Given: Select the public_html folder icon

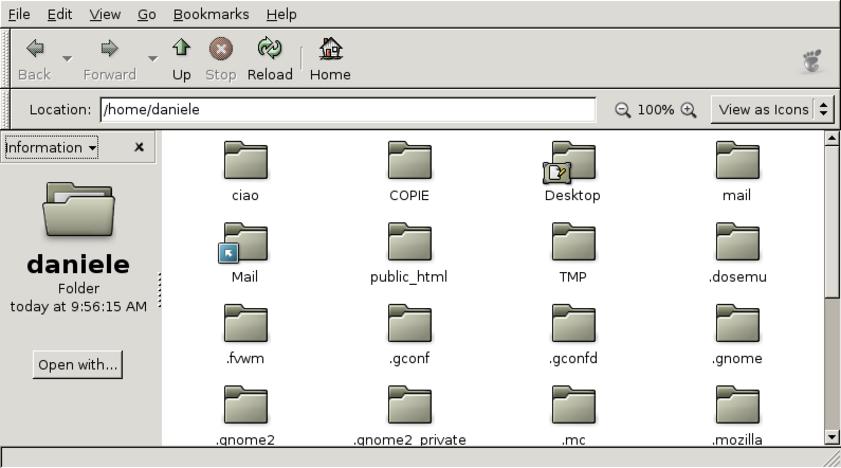Looking at the screenshot, I should [409, 243].
